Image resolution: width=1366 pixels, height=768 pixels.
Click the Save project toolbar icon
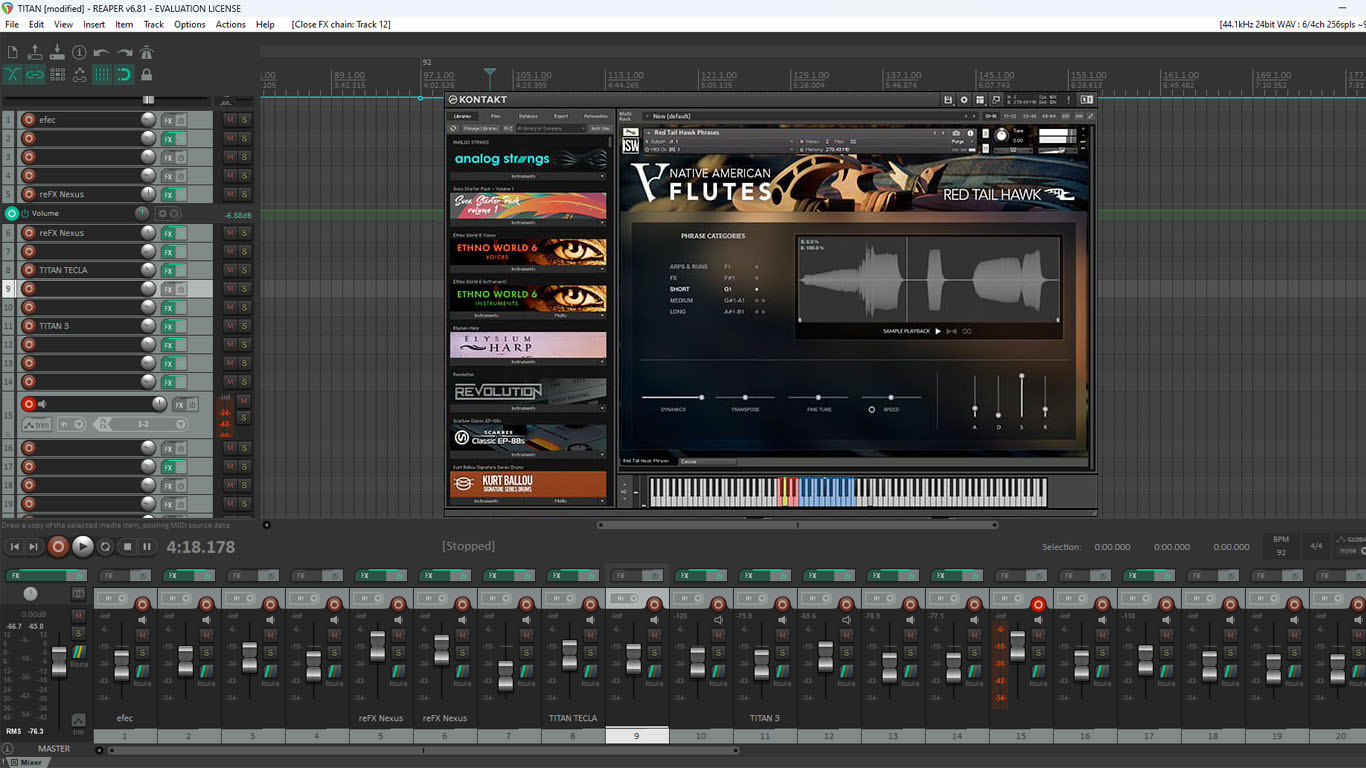pyautogui.click(x=57, y=52)
